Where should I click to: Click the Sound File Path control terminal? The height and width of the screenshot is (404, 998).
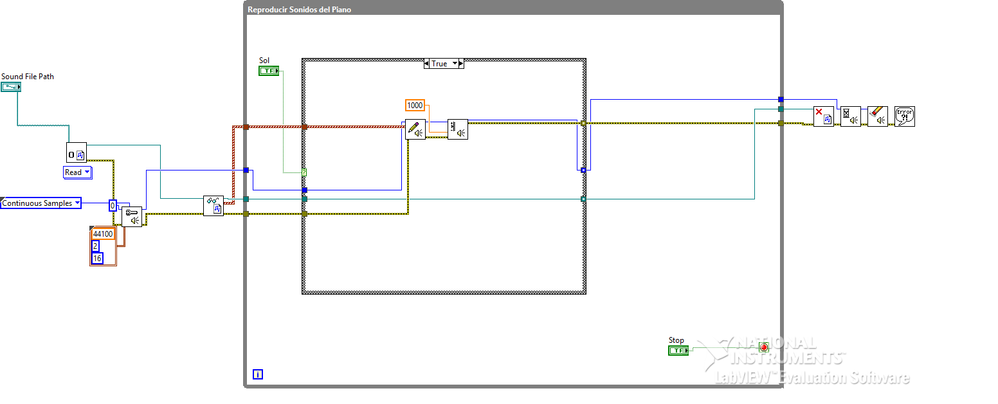(x=11, y=87)
